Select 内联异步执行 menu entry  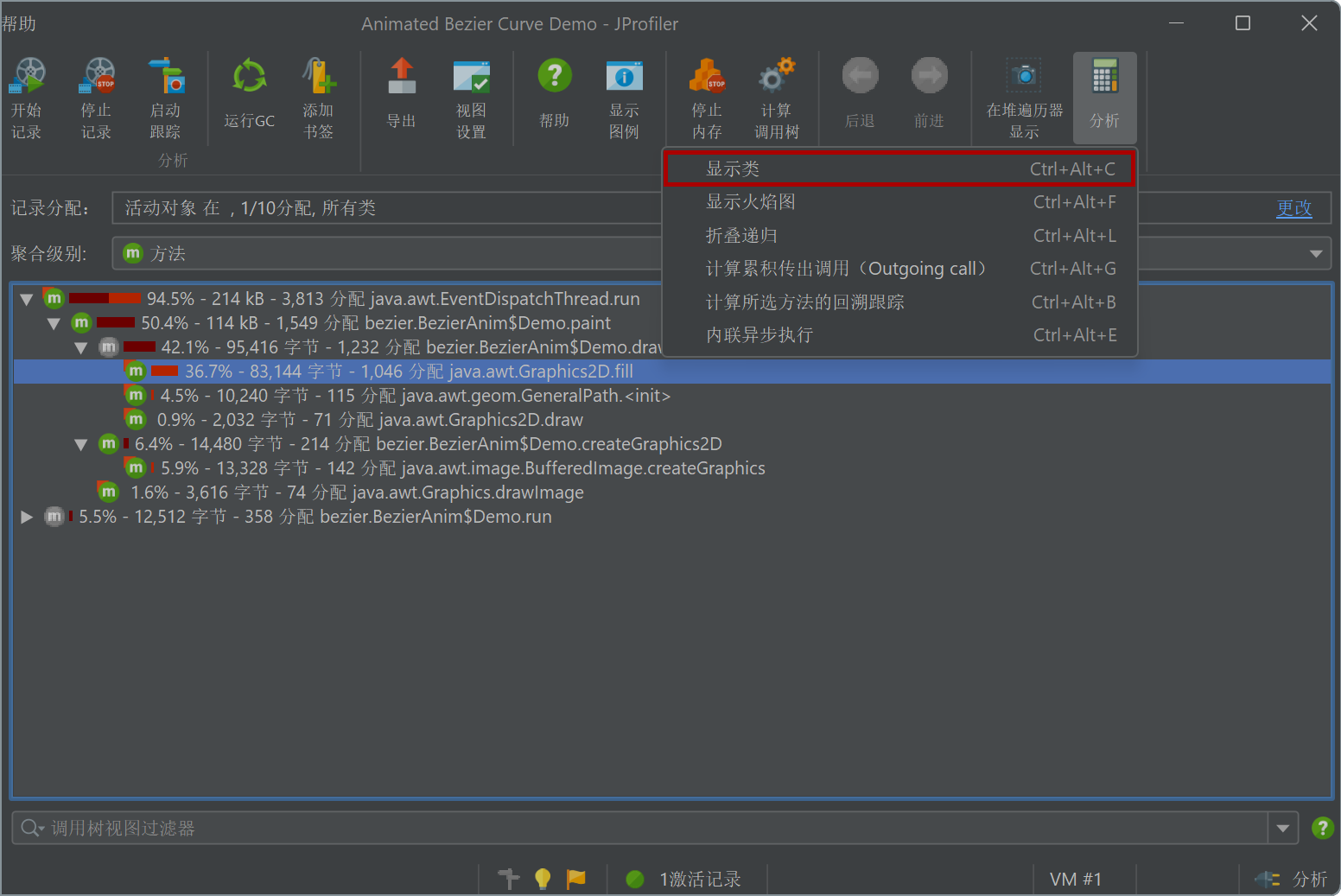tap(899, 334)
